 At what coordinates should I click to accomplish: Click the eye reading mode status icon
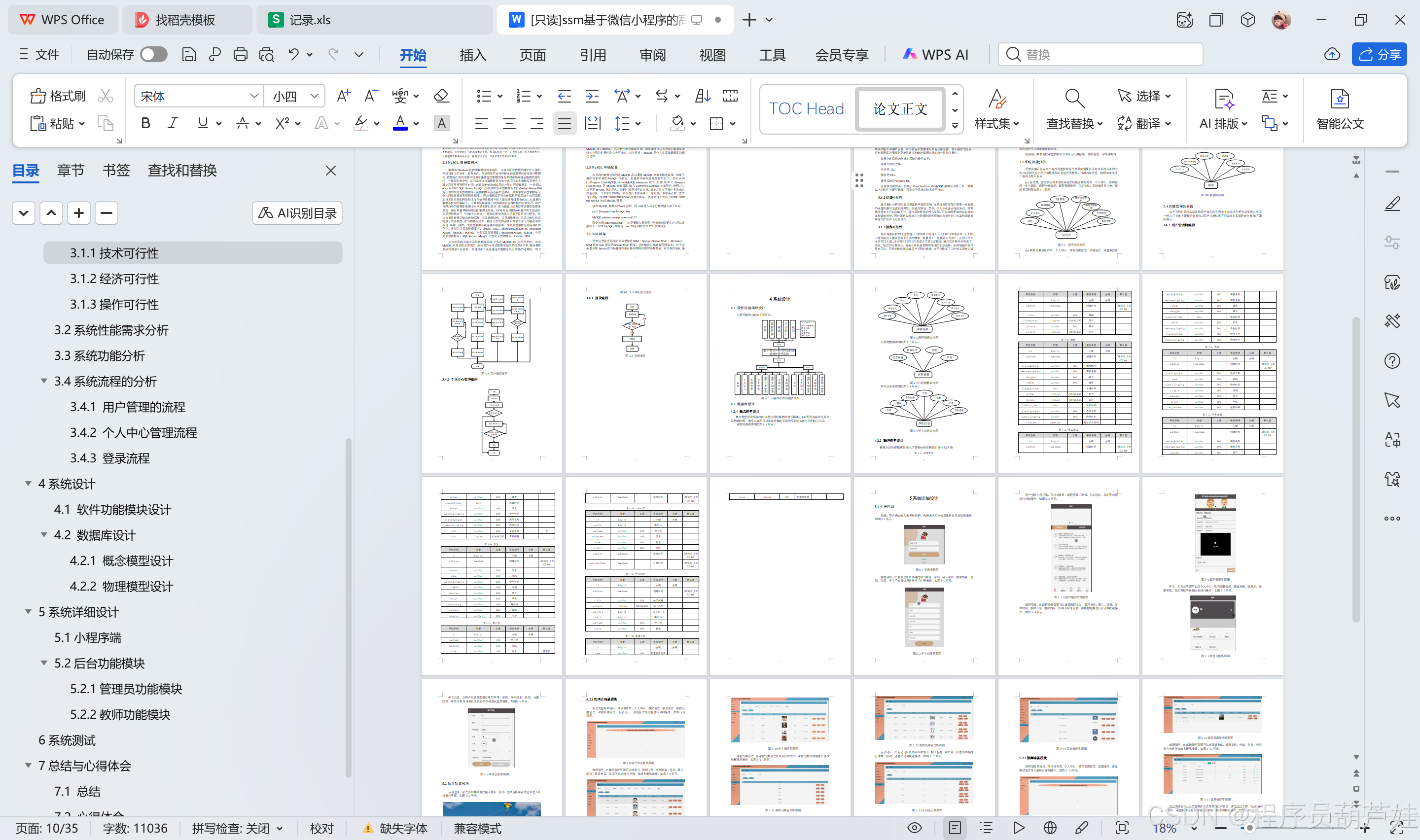[914, 828]
